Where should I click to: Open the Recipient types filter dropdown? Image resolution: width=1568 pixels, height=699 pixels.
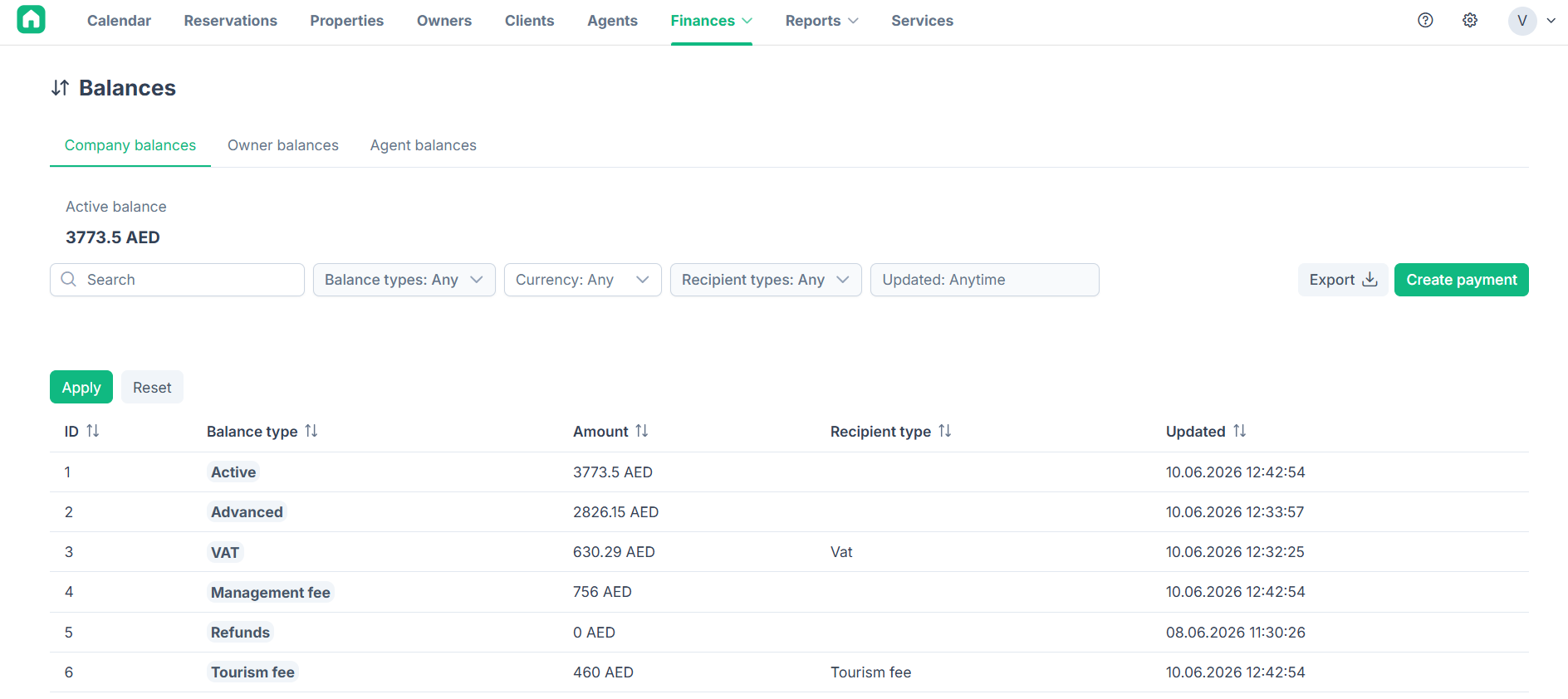coord(766,280)
